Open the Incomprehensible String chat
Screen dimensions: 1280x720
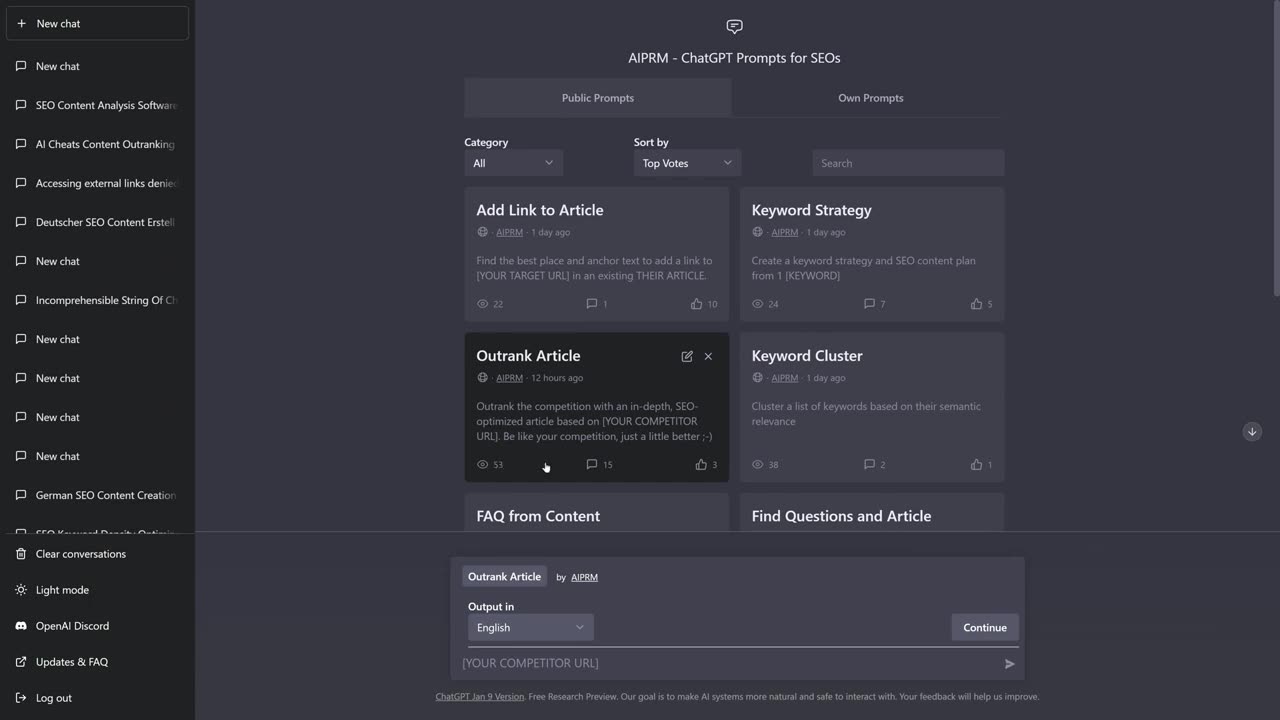click(x=97, y=300)
